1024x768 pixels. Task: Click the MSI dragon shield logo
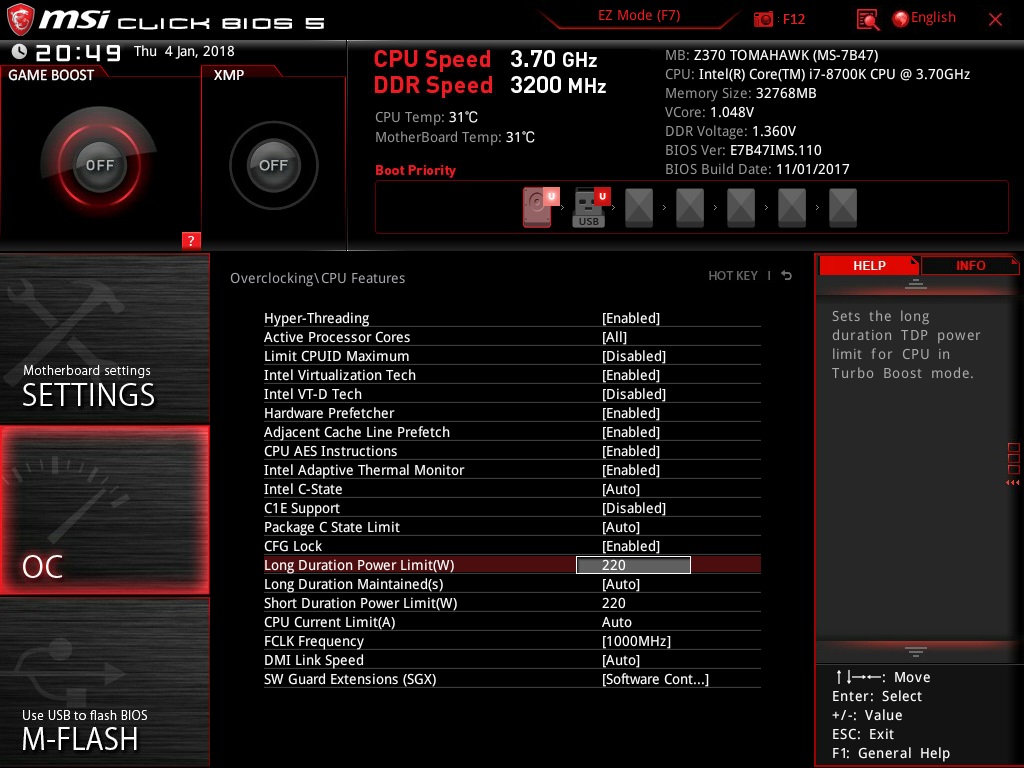(x=20, y=19)
